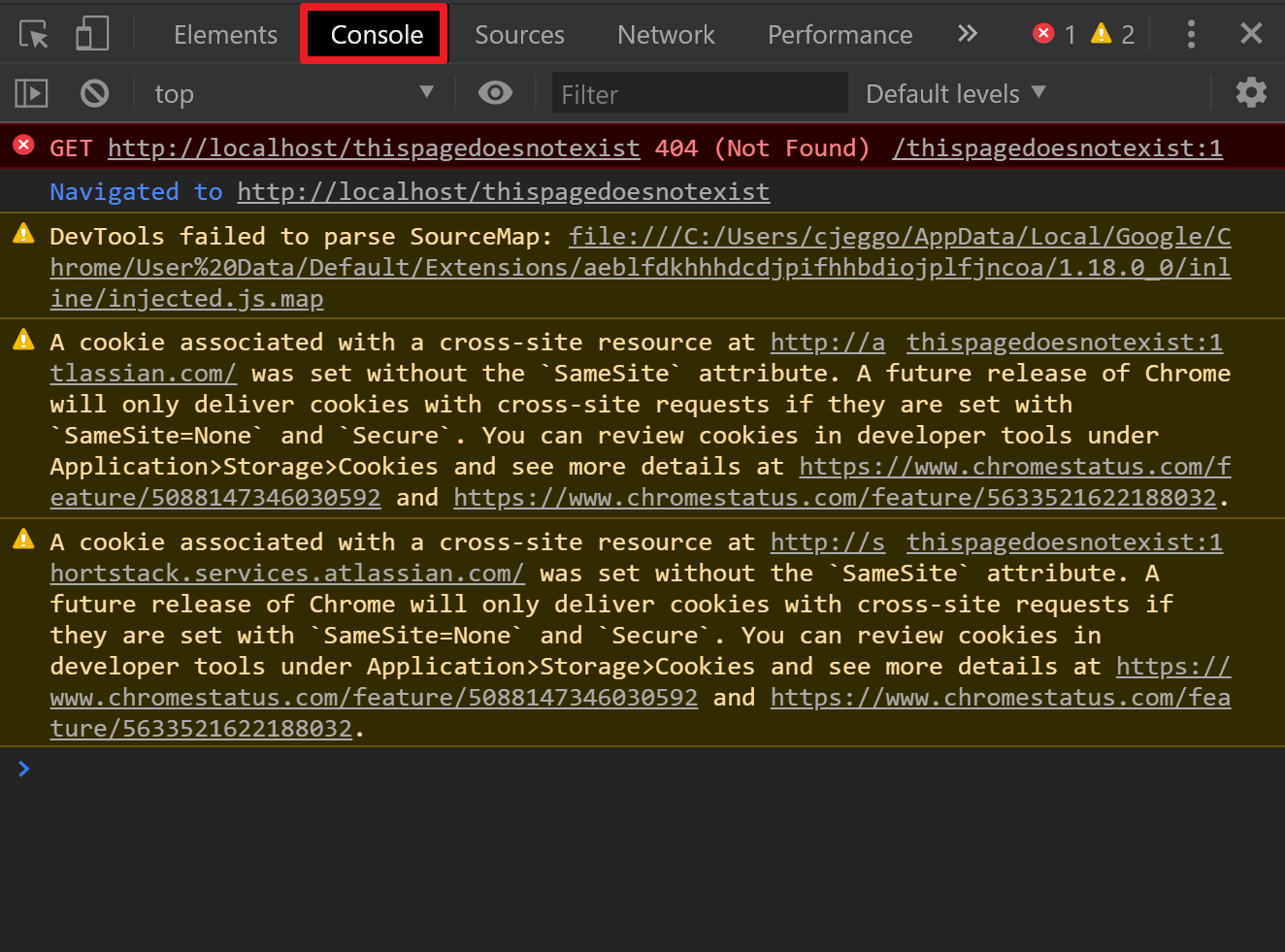Screen dimensions: 1285x952
Task: Open chromestatus feature/5633521622188032 link in atlassian.com warning
Action: pos(835,497)
